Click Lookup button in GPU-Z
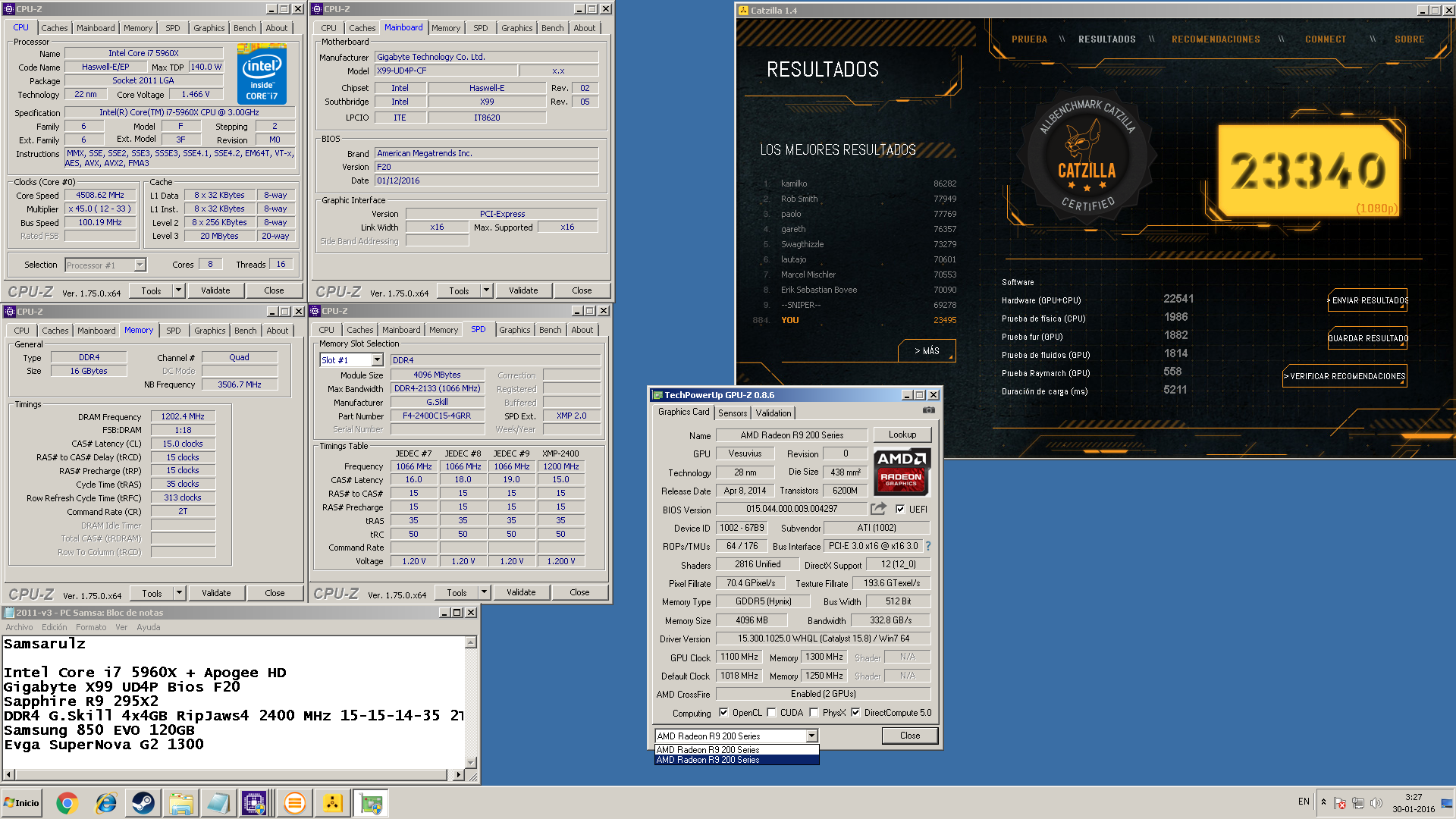Image resolution: width=1456 pixels, height=819 pixels. point(902,435)
